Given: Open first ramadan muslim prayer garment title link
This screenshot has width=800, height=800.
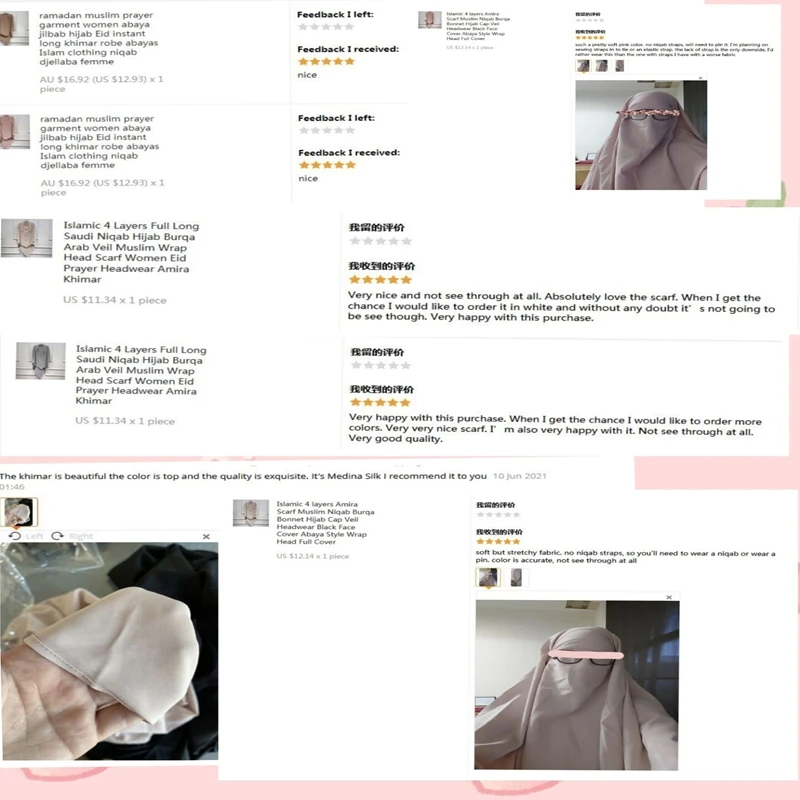Looking at the screenshot, I should pyautogui.click(x=98, y=38).
